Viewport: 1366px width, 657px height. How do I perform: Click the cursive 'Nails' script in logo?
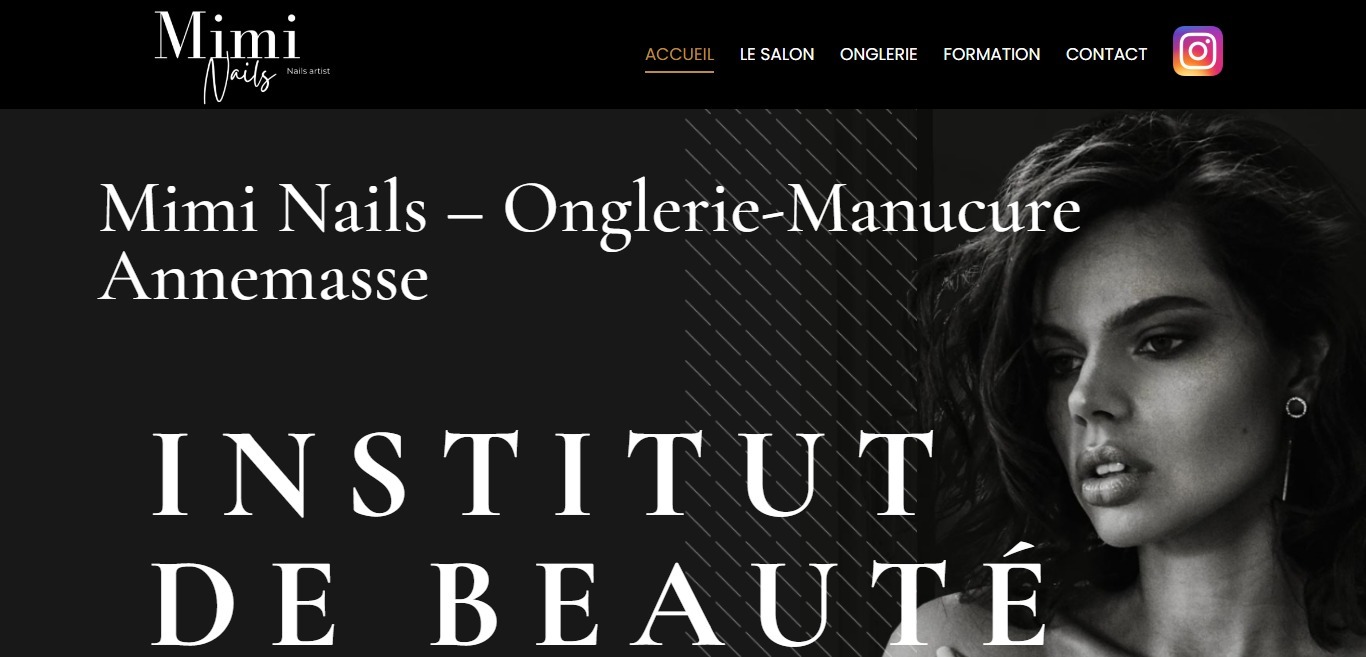coord(238,77)
